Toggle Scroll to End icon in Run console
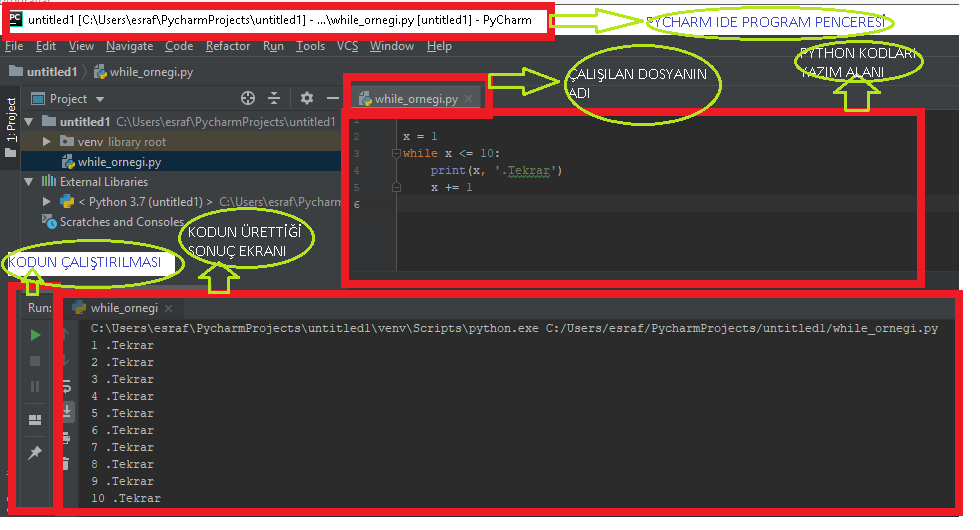This screenshot has width=980, height=530. [x=67, y=411]
